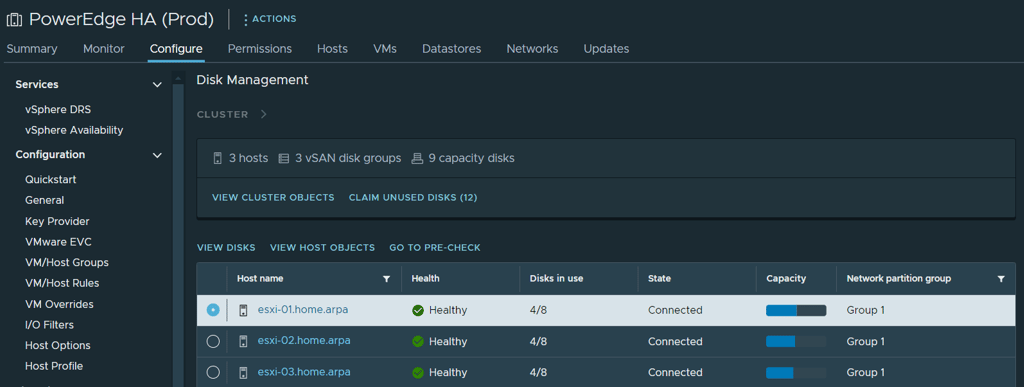Image resolution: width=1024 pixels, height=387 pixels.
Task: Collapse the Services section chevron
Action: click(157, 85)
